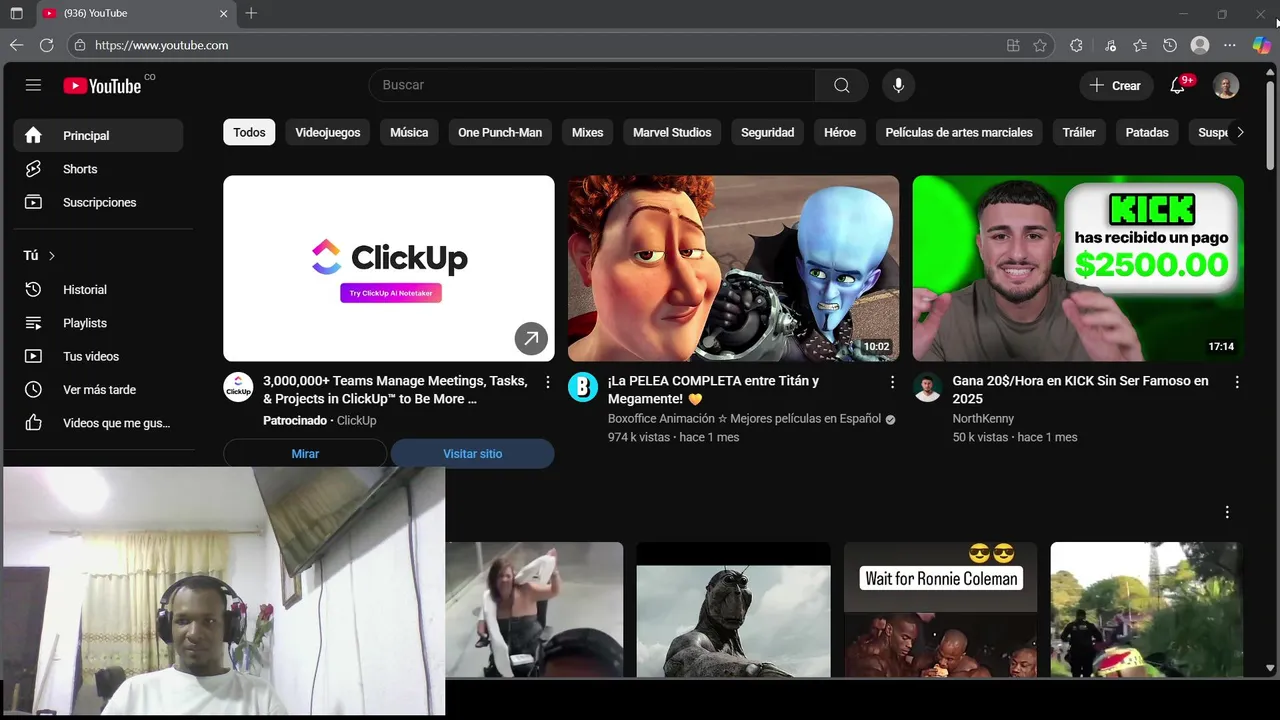Reload the browser page
The width and height of the screenshot is (1280, 720).
pyautogui.click(x=46, y=45)
